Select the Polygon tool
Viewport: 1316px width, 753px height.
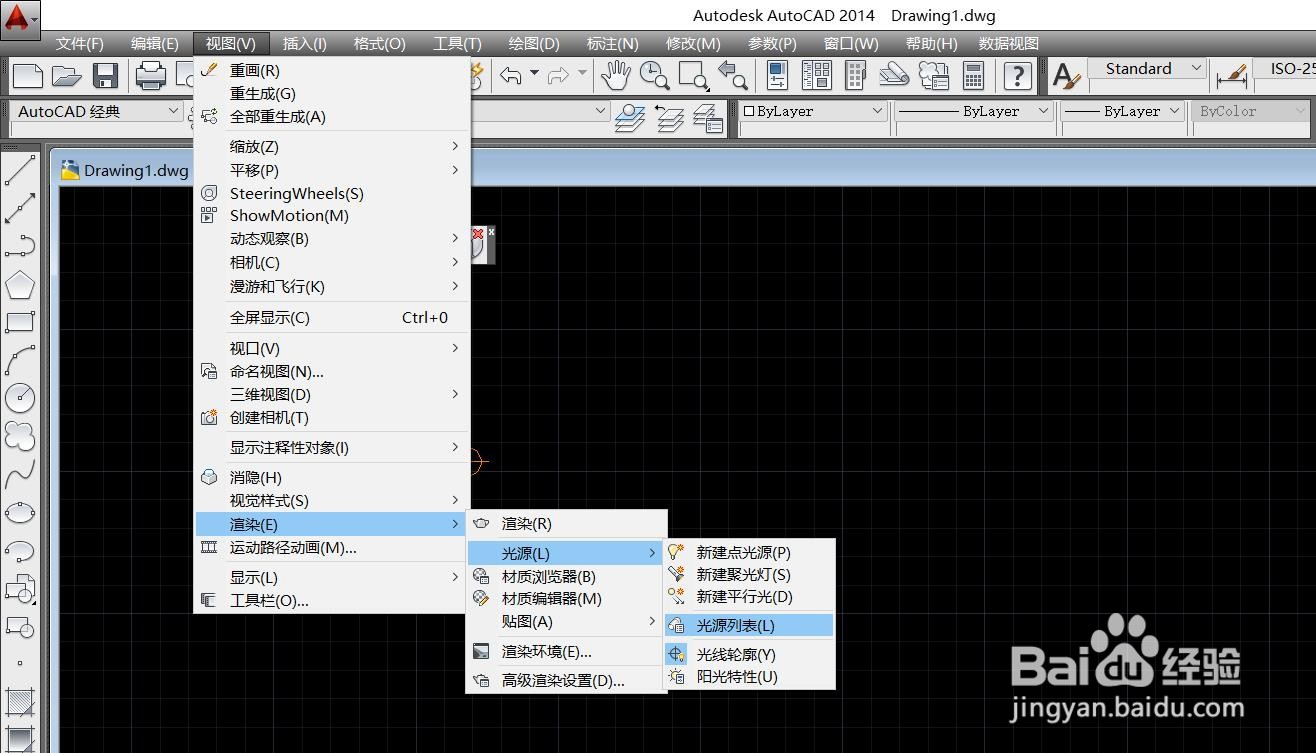pyautogui.click(x=20, y=285)
